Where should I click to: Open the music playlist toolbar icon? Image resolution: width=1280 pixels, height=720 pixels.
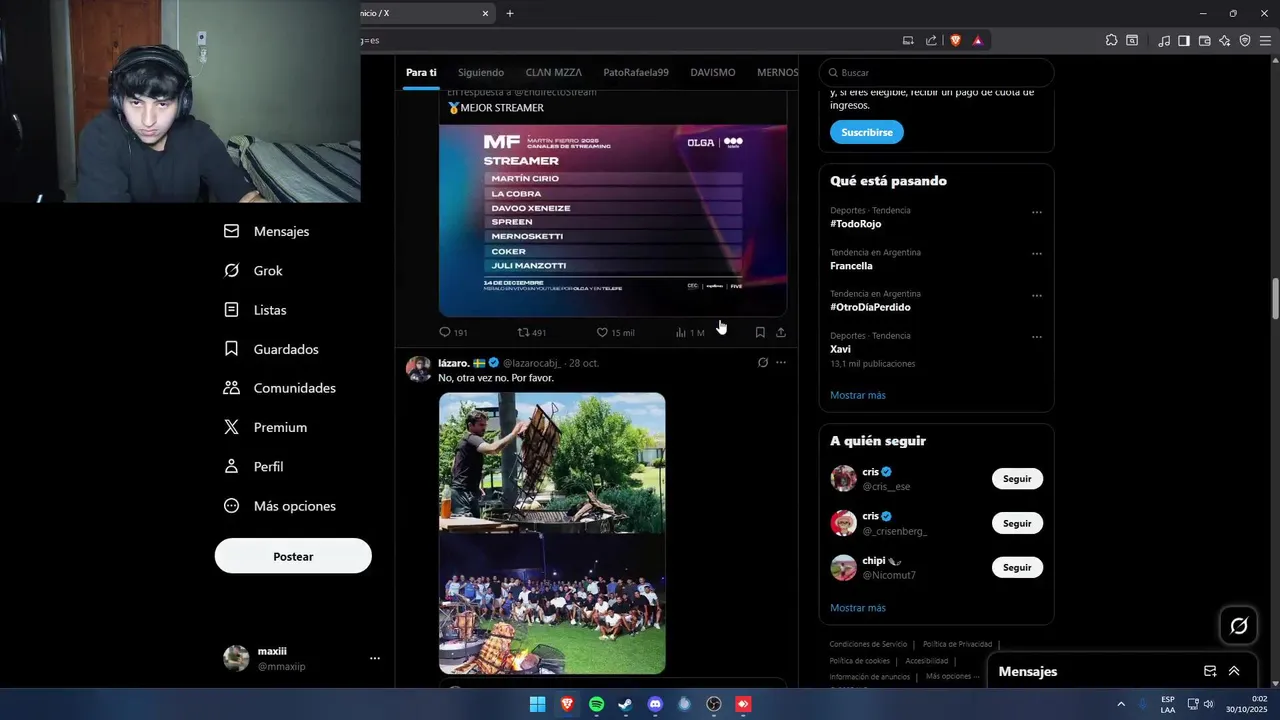[x=1164, y=41]
